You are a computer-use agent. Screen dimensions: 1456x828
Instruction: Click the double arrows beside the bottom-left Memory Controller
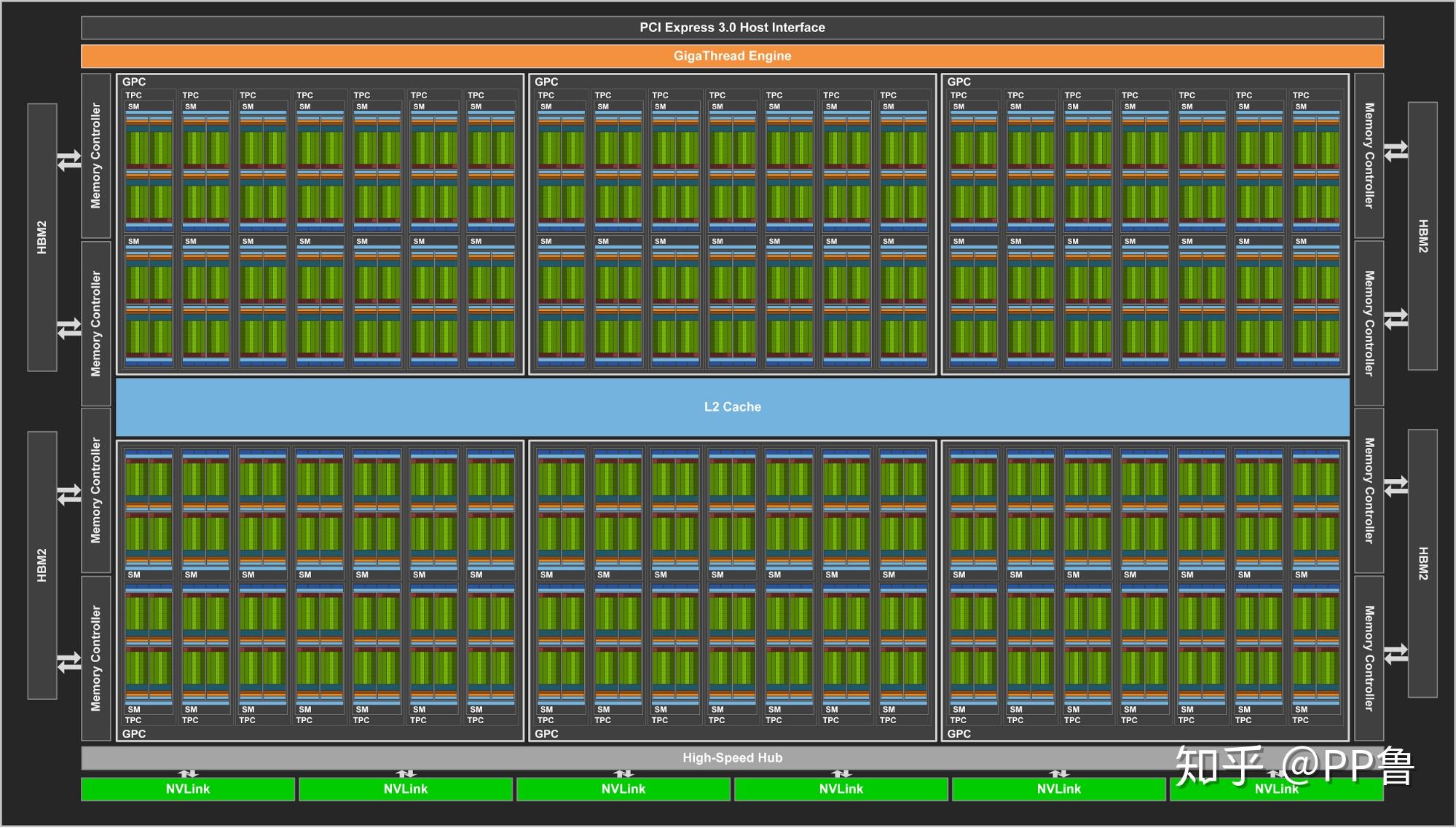69,663
